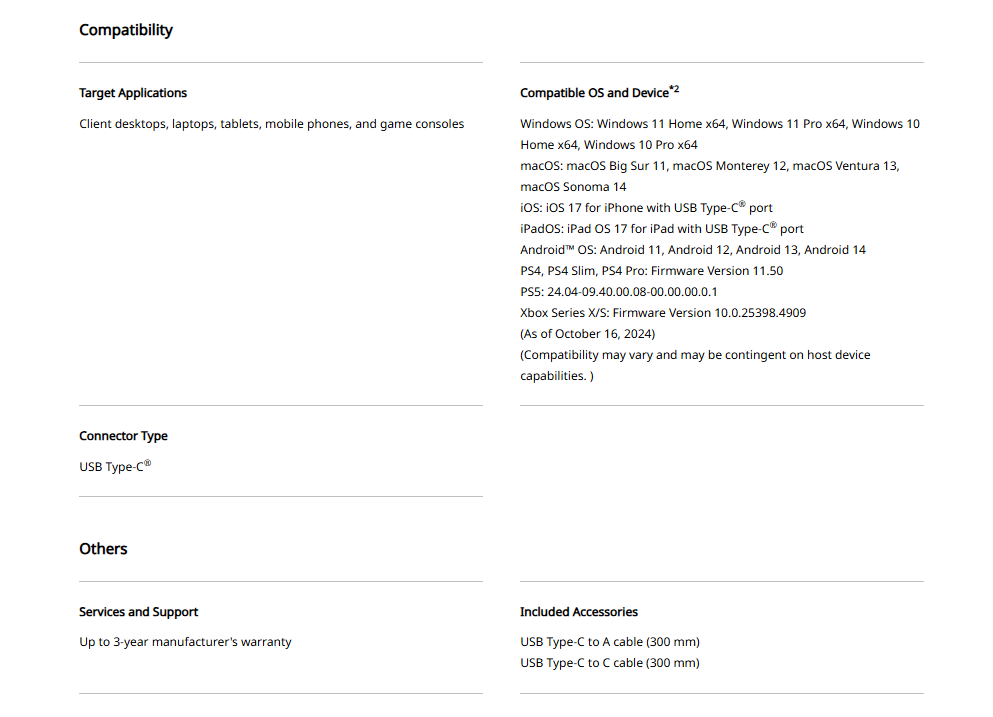Click the PS4 Firmware Version 11.50 line

(x=651, y=271)
